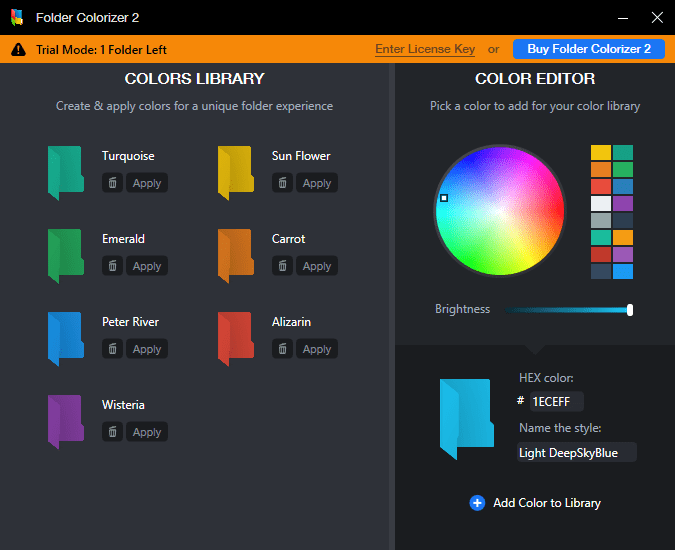
Task: Click the Folder Colorizer 2 app logo
Action: (17, 17)
